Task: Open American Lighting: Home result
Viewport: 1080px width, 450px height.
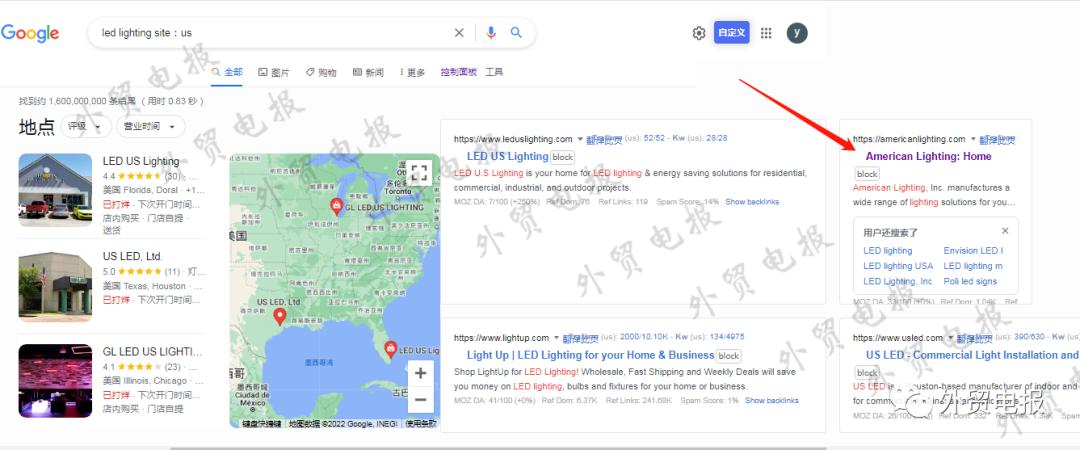Action: (928, 156)
